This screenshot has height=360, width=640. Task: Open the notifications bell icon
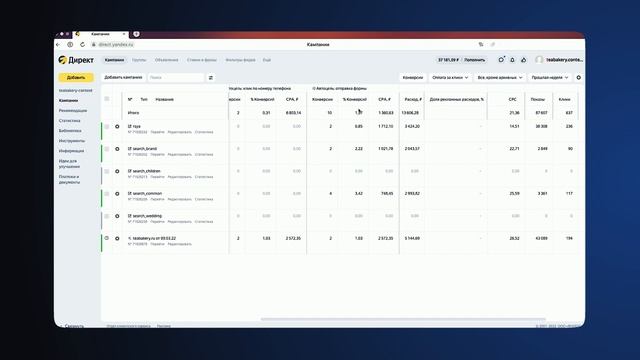[x=512, y=60]
